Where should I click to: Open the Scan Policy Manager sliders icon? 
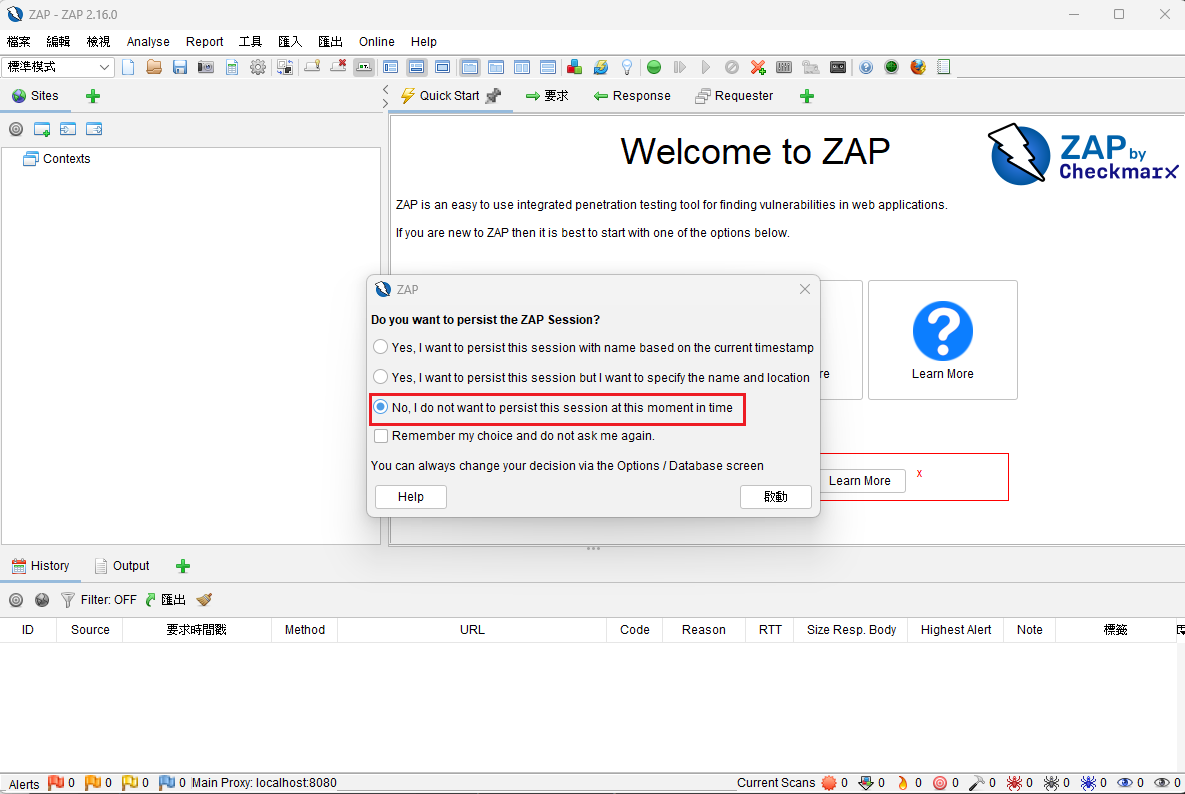[x=783, y=67]
